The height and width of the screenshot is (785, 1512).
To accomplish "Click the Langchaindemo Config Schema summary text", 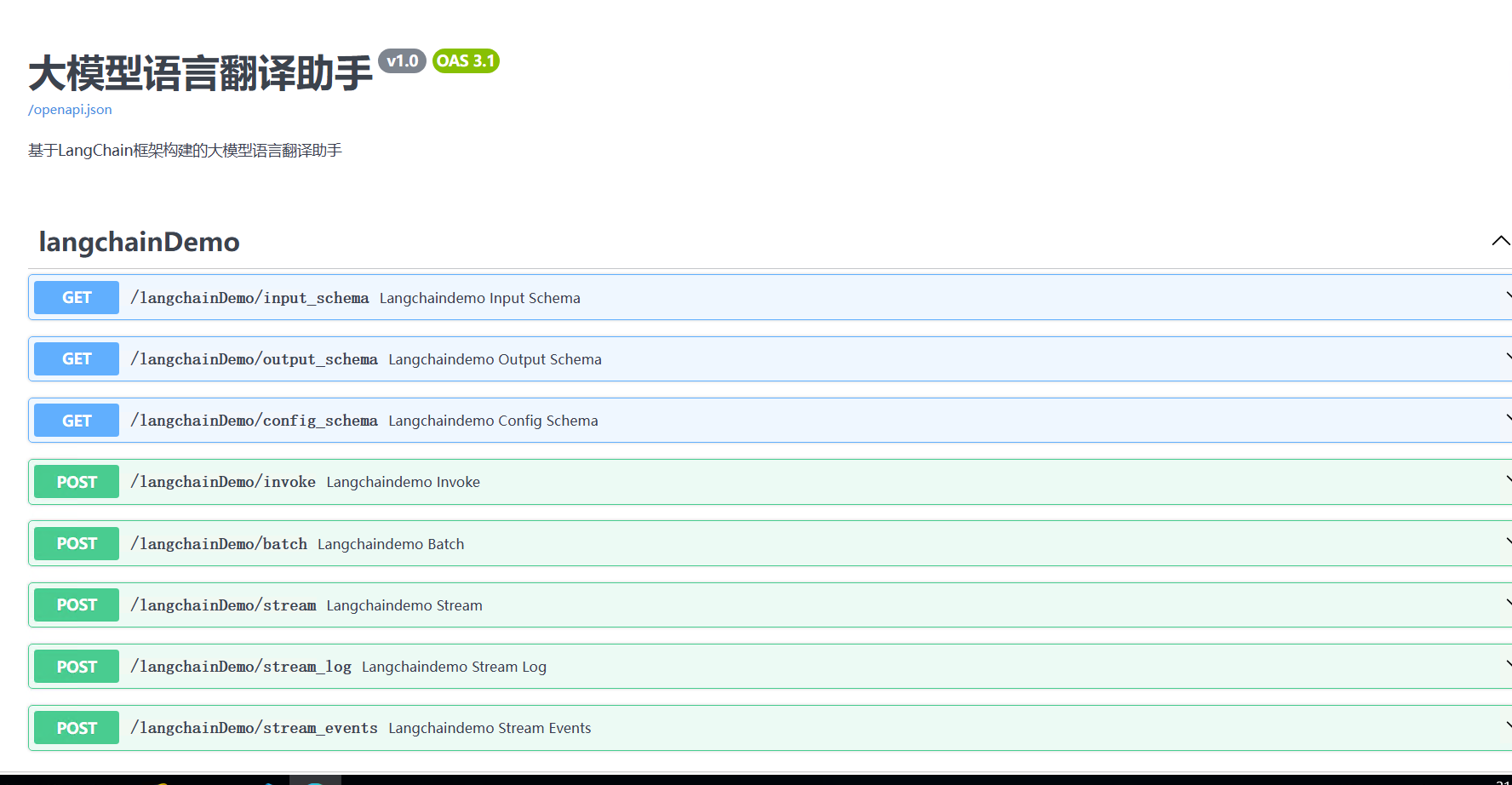I will pos(494,421).
